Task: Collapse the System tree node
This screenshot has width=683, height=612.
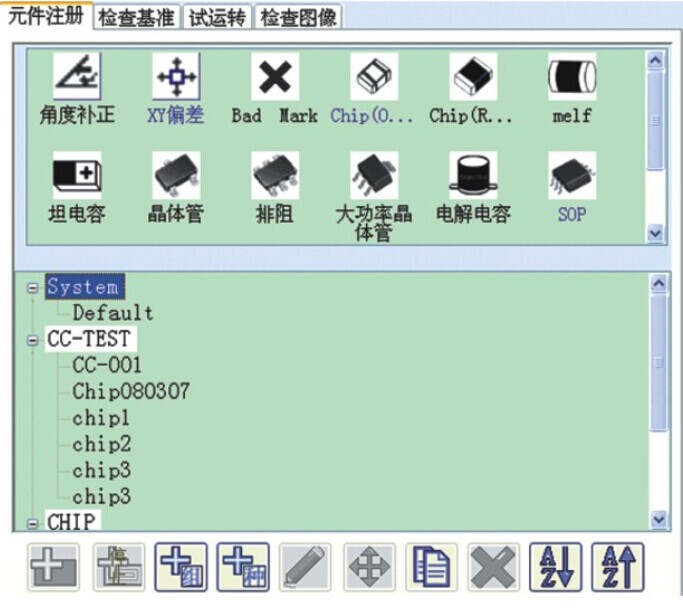Action: coord(34,288)
